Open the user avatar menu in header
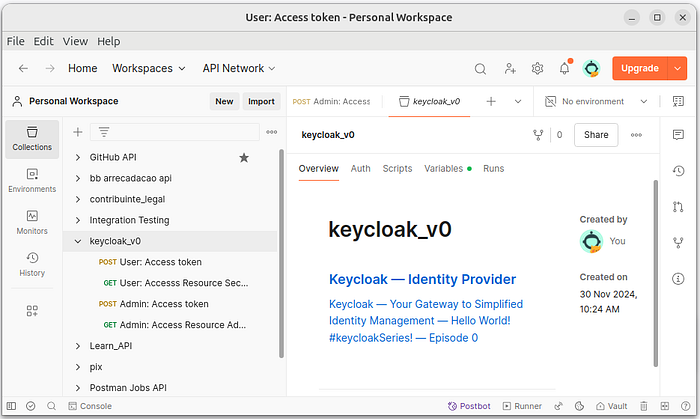 592,69
